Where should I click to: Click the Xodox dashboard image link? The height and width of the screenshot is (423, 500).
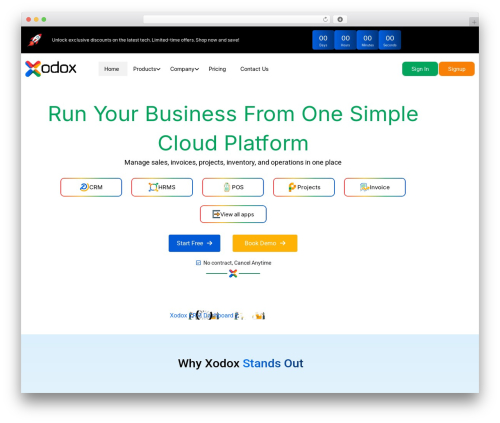point(217,315)
